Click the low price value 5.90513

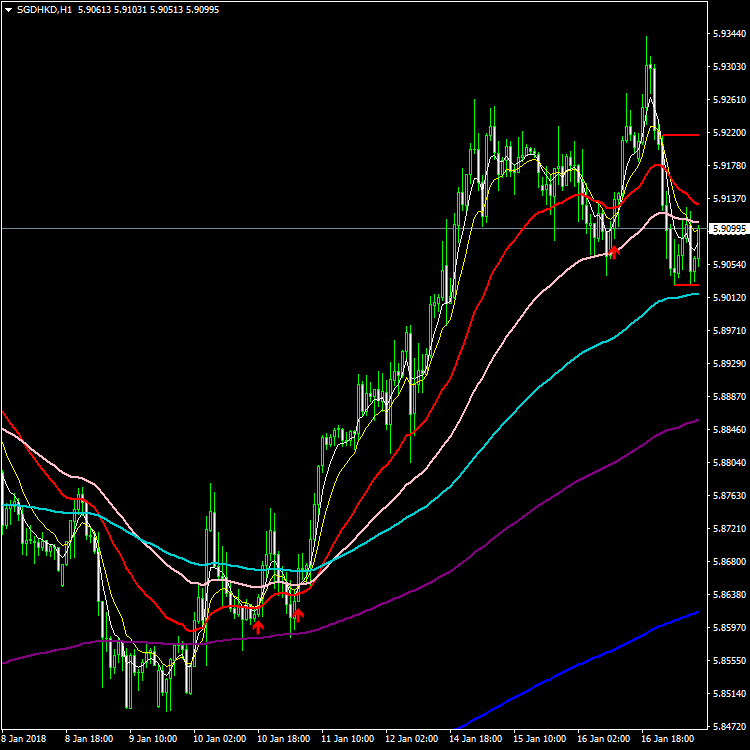pyautogui.click(x=166, y=10)
